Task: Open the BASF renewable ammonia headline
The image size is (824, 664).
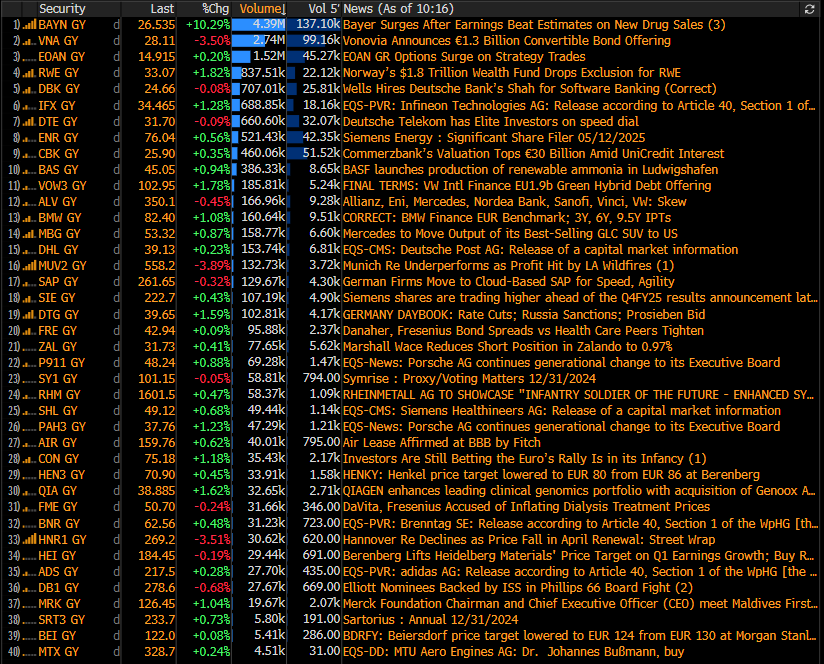Action: point(530,170)
